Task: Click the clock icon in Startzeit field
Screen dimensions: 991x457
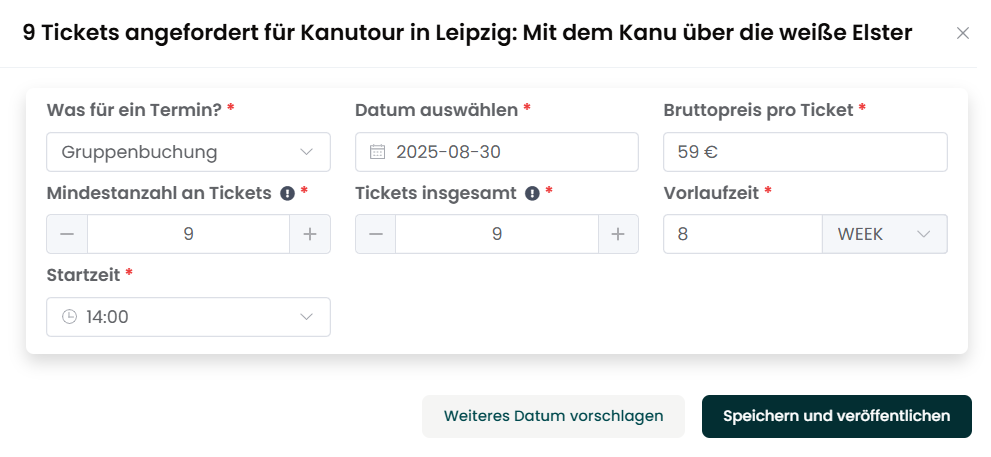Action: coord(69,317)
